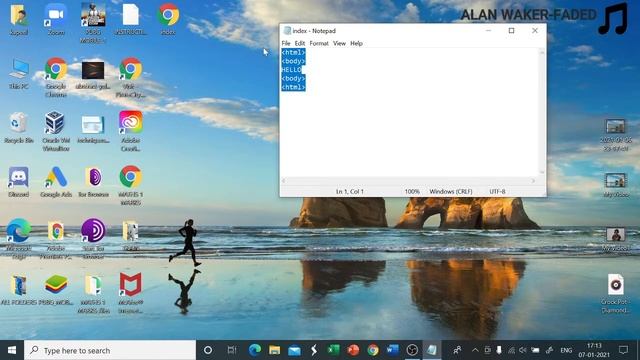Viewport: 640px width, 360px height.
Task: Open the View menu in Notepad
Action: (339, 43)
